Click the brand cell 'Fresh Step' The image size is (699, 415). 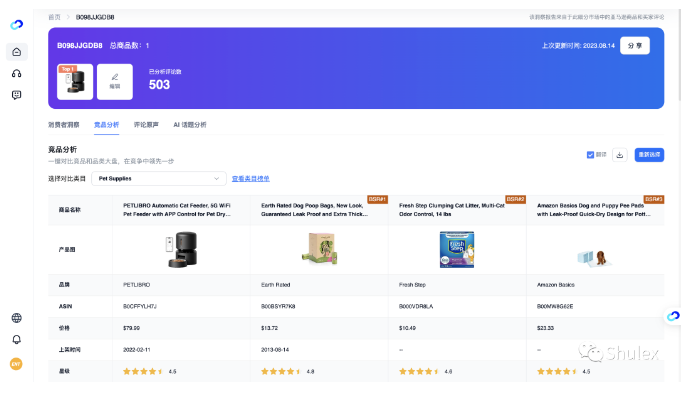[x=412, y=285]
